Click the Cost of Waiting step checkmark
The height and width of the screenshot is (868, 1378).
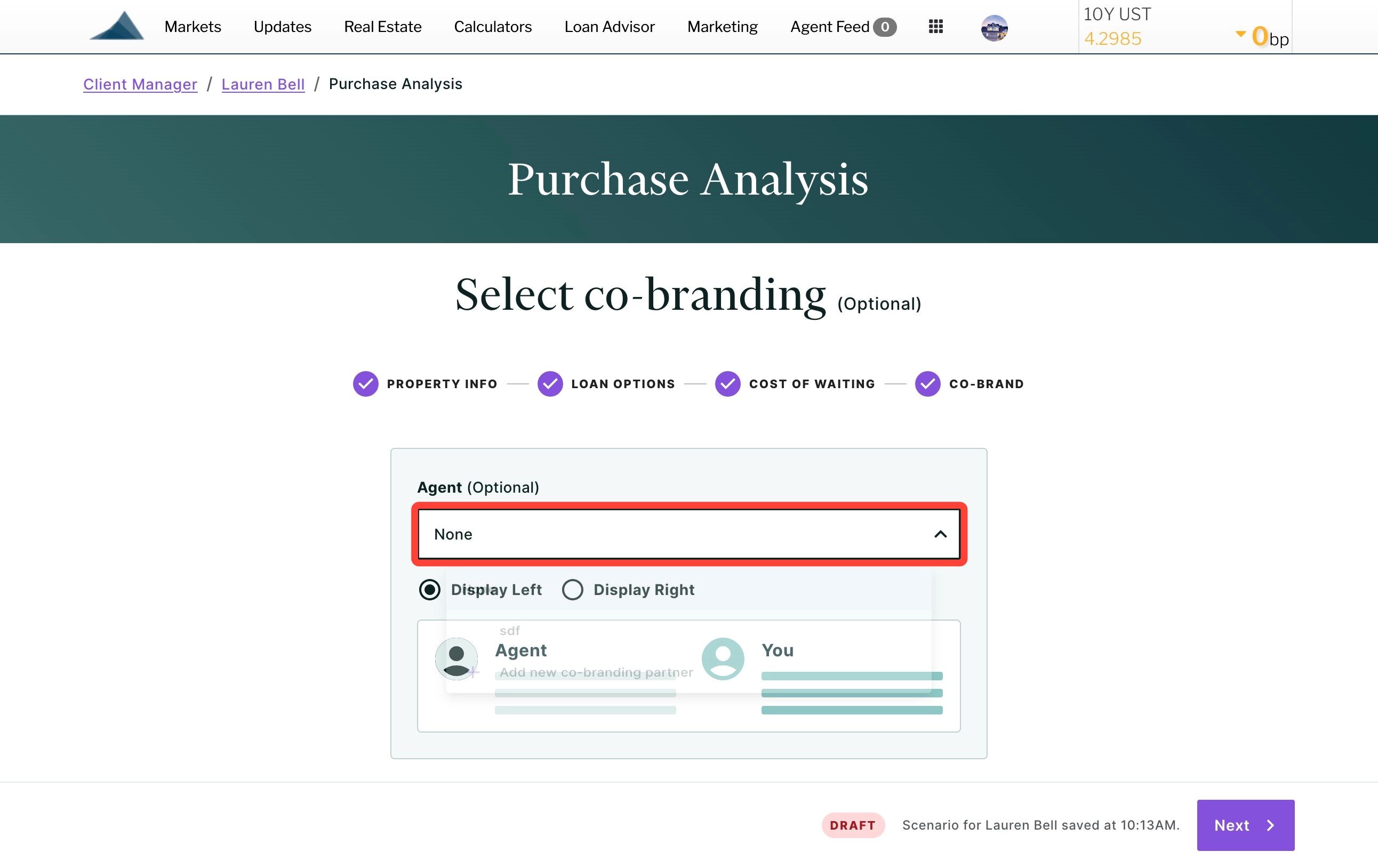tap(728, 384)
